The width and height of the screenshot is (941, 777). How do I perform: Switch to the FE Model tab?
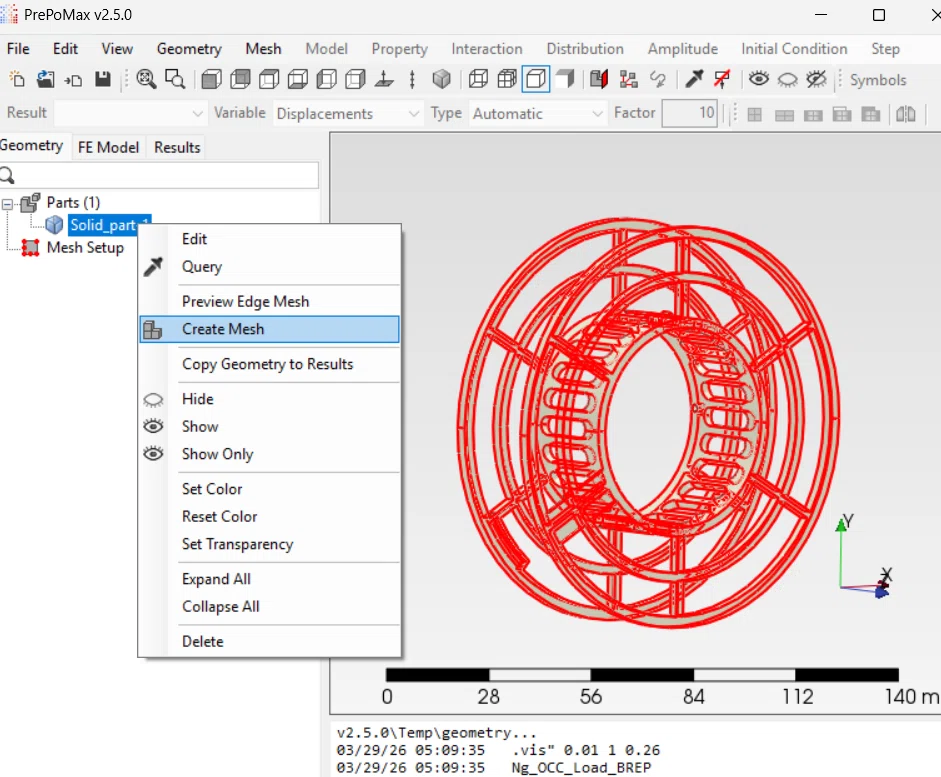tap(108, 147)
